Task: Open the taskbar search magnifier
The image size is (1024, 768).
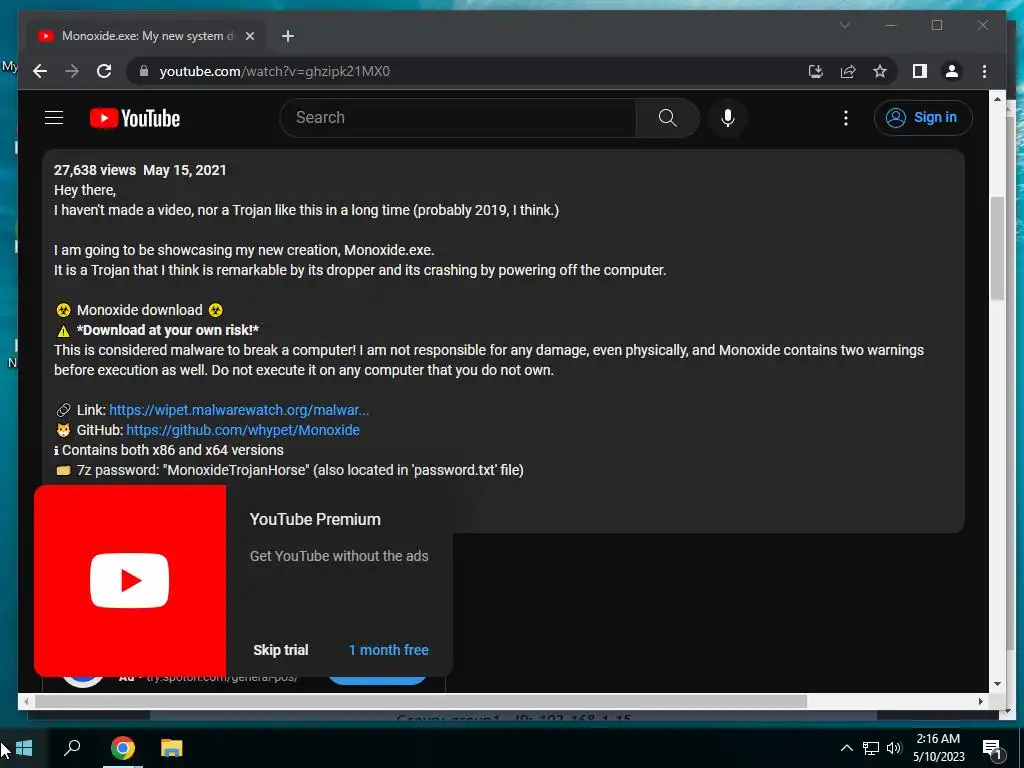Action: coord(72,748)
